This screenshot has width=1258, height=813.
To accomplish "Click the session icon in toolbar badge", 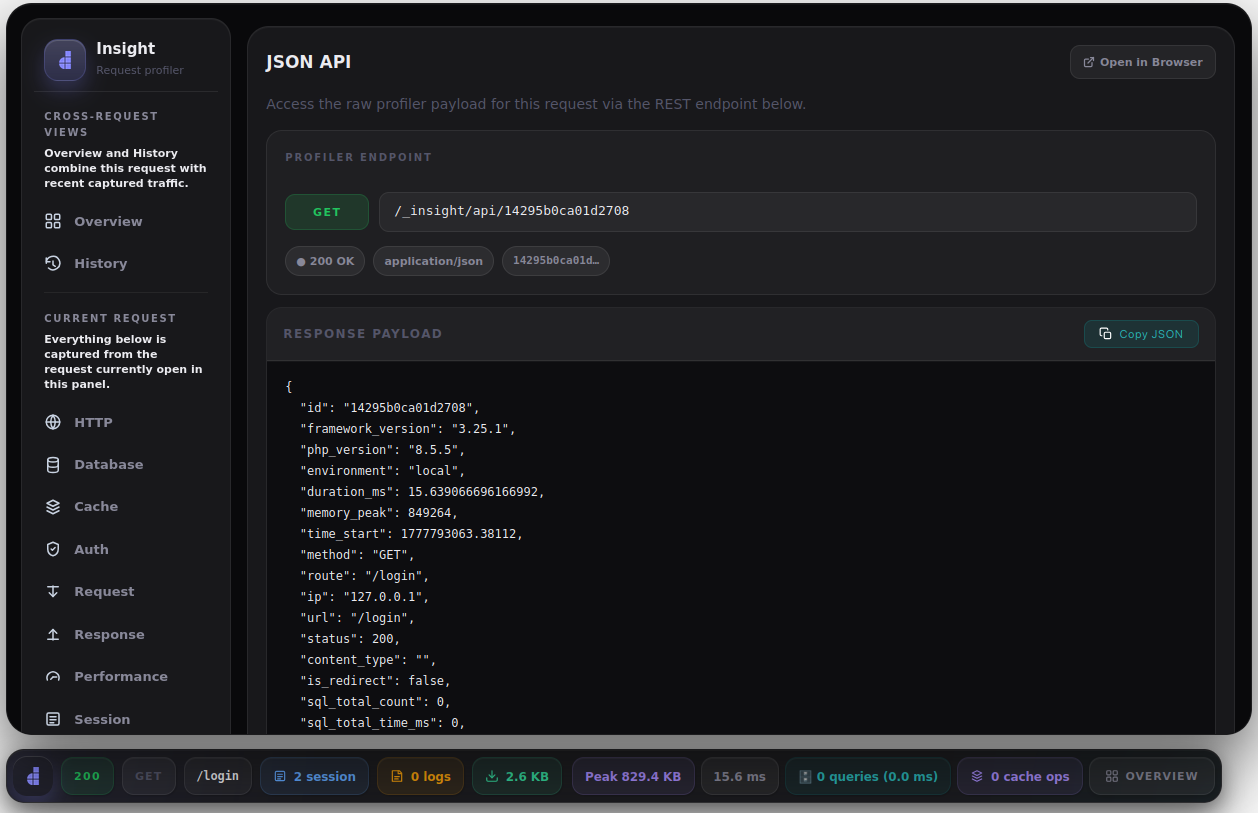I will tap(280, 776).
